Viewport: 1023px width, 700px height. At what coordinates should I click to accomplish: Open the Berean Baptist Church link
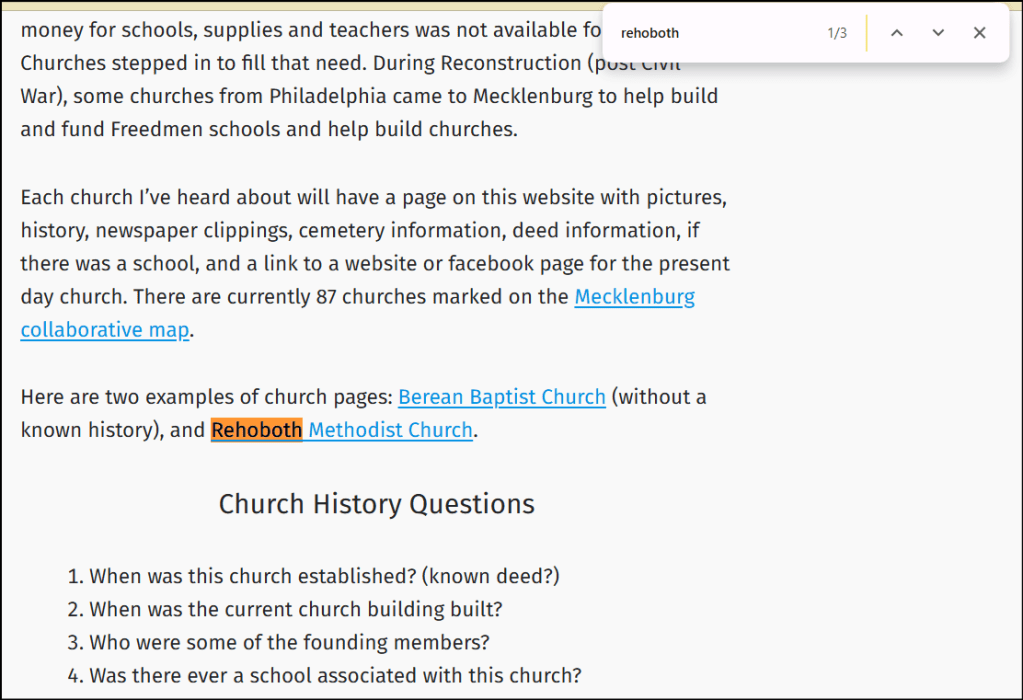pos(501,397)
